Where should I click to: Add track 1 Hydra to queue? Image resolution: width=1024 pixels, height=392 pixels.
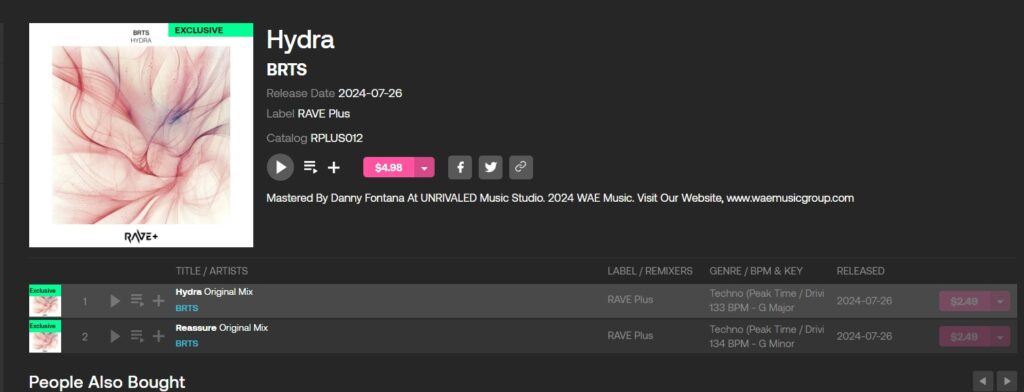(137, 301)
